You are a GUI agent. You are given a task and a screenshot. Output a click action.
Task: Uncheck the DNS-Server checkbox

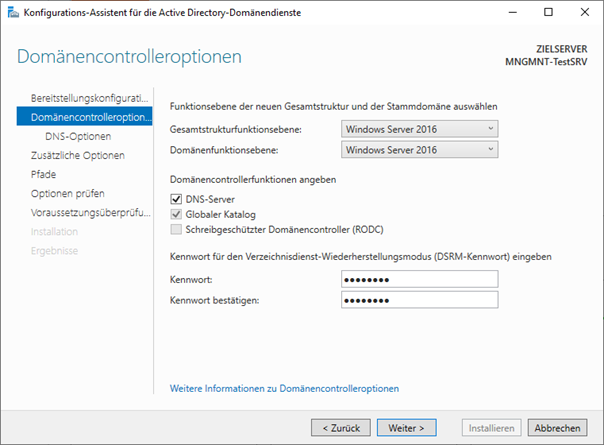click(x=177, y=199)
